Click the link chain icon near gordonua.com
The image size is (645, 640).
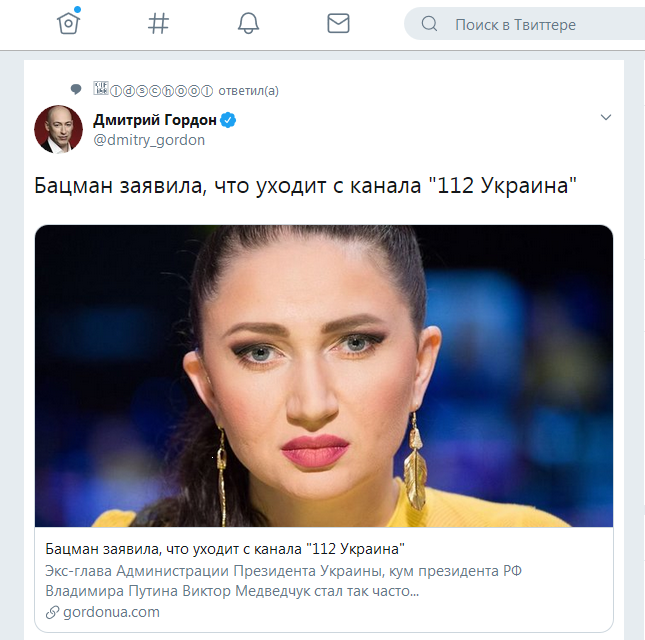tap(52, 612)
